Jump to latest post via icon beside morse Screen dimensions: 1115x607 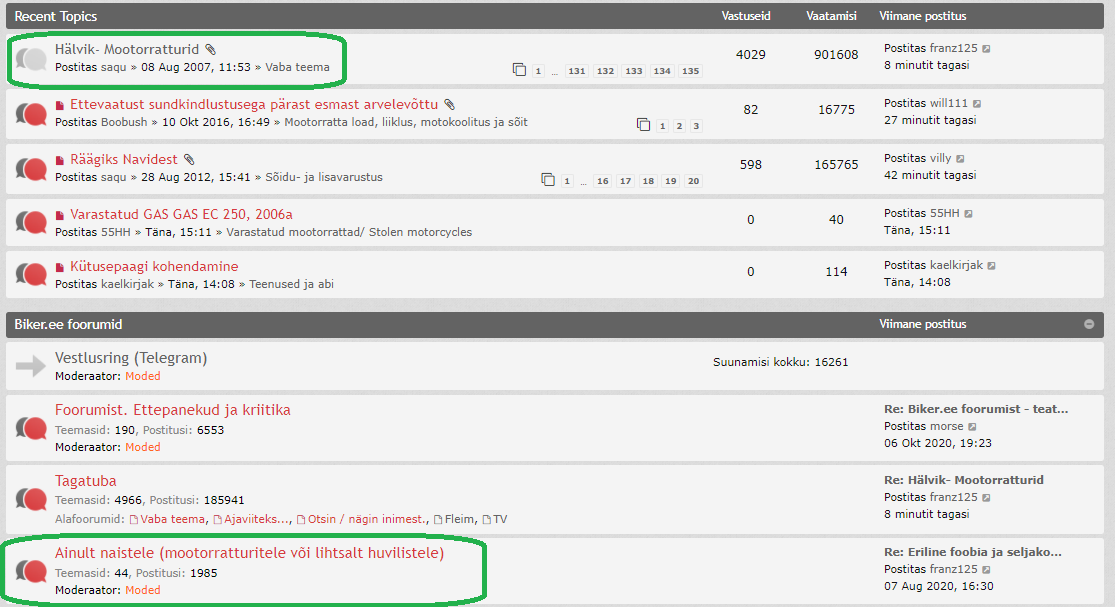[x=972, y=427]
